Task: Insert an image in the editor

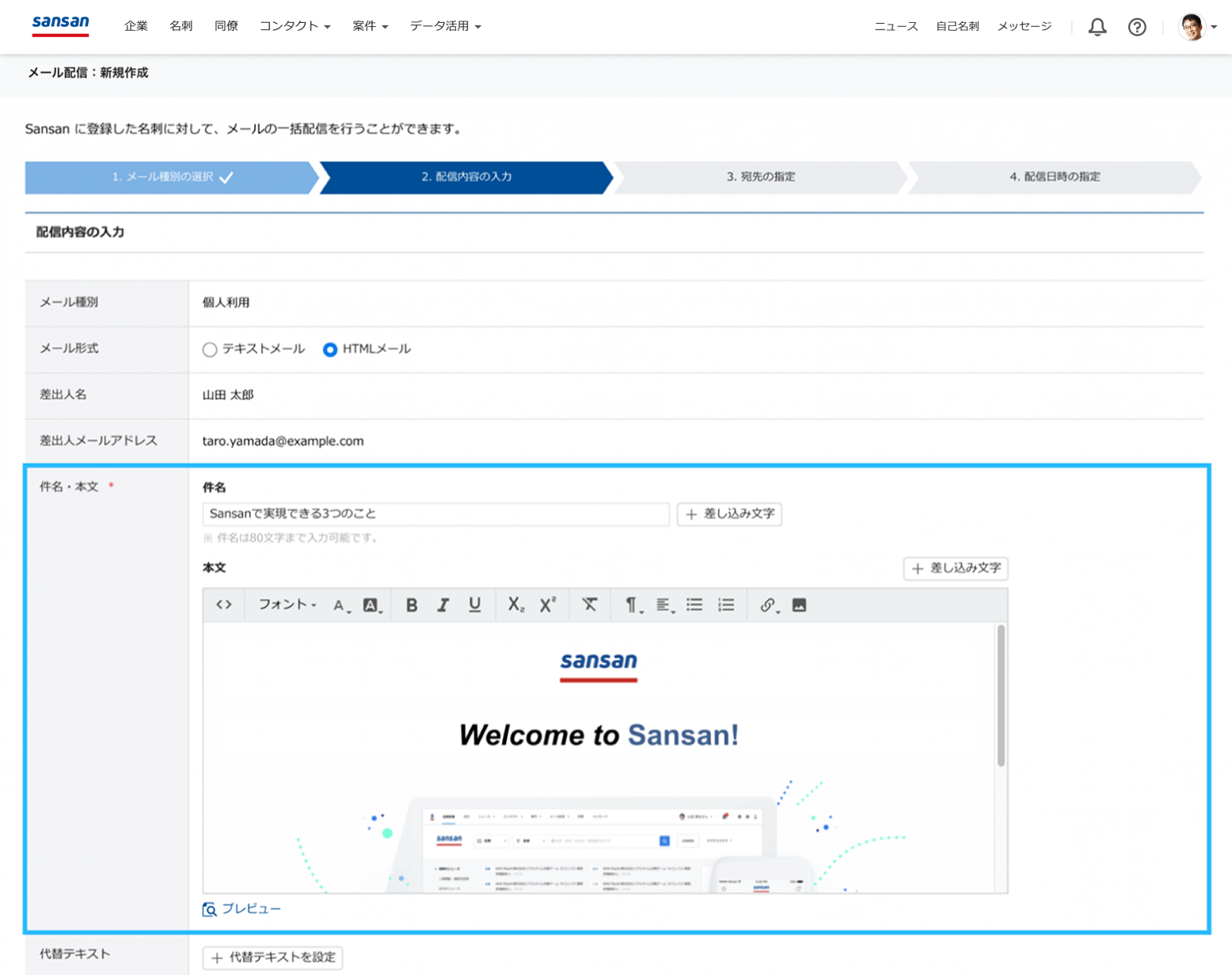Action: (800, 605)
